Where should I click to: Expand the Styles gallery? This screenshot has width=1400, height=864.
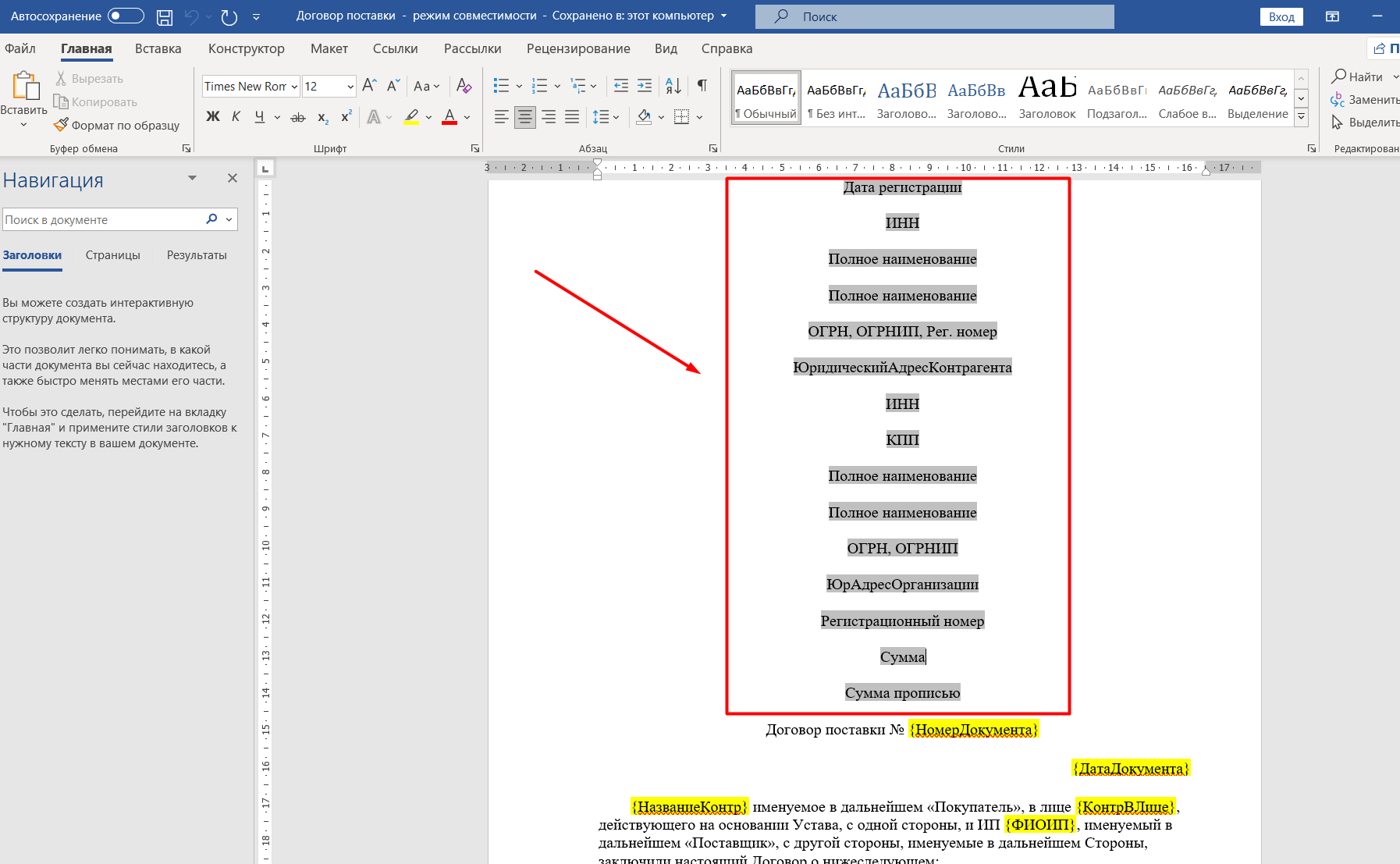coord(1301,118)
